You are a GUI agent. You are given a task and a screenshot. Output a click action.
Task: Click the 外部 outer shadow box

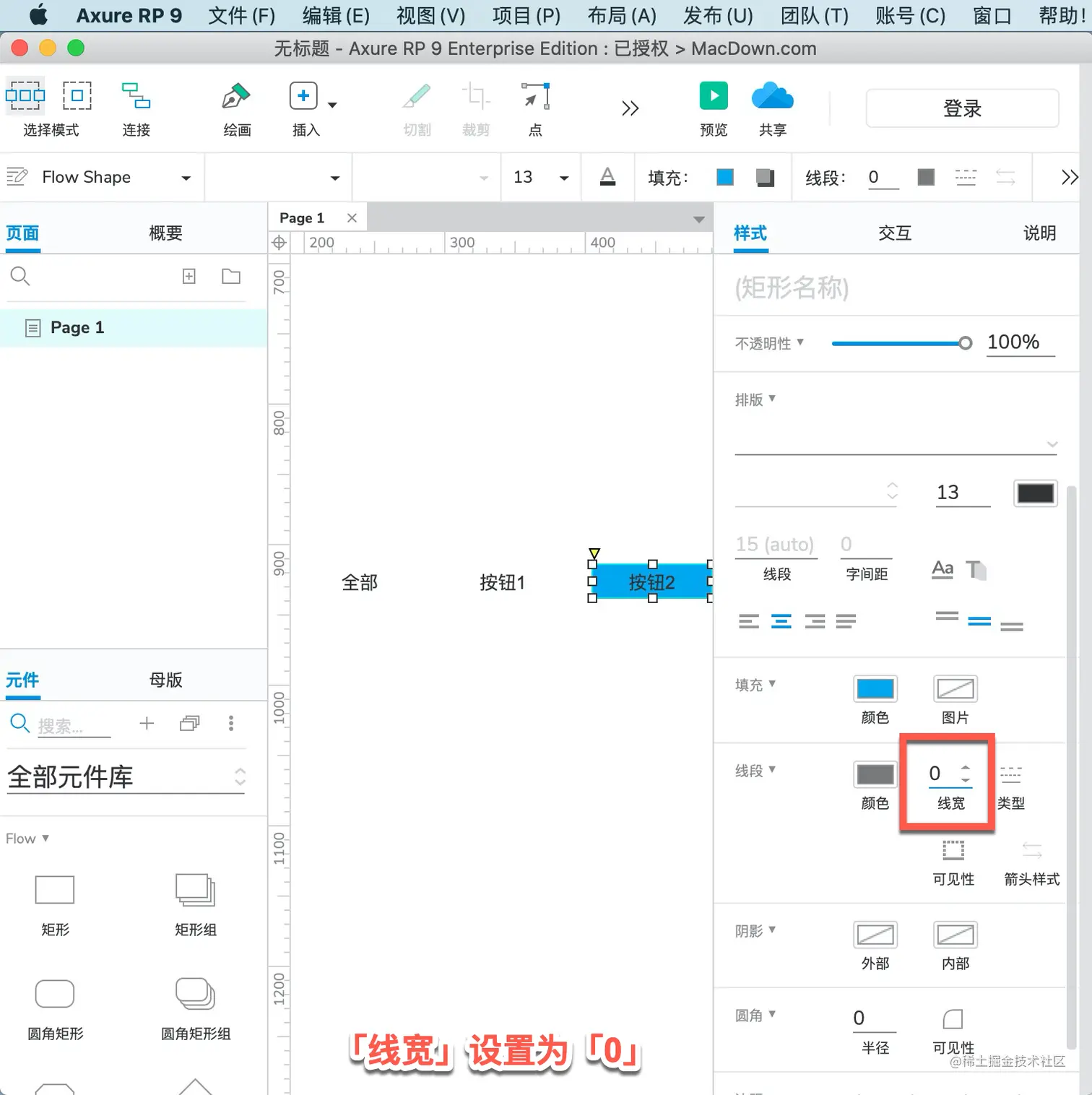tap(875, 935)
